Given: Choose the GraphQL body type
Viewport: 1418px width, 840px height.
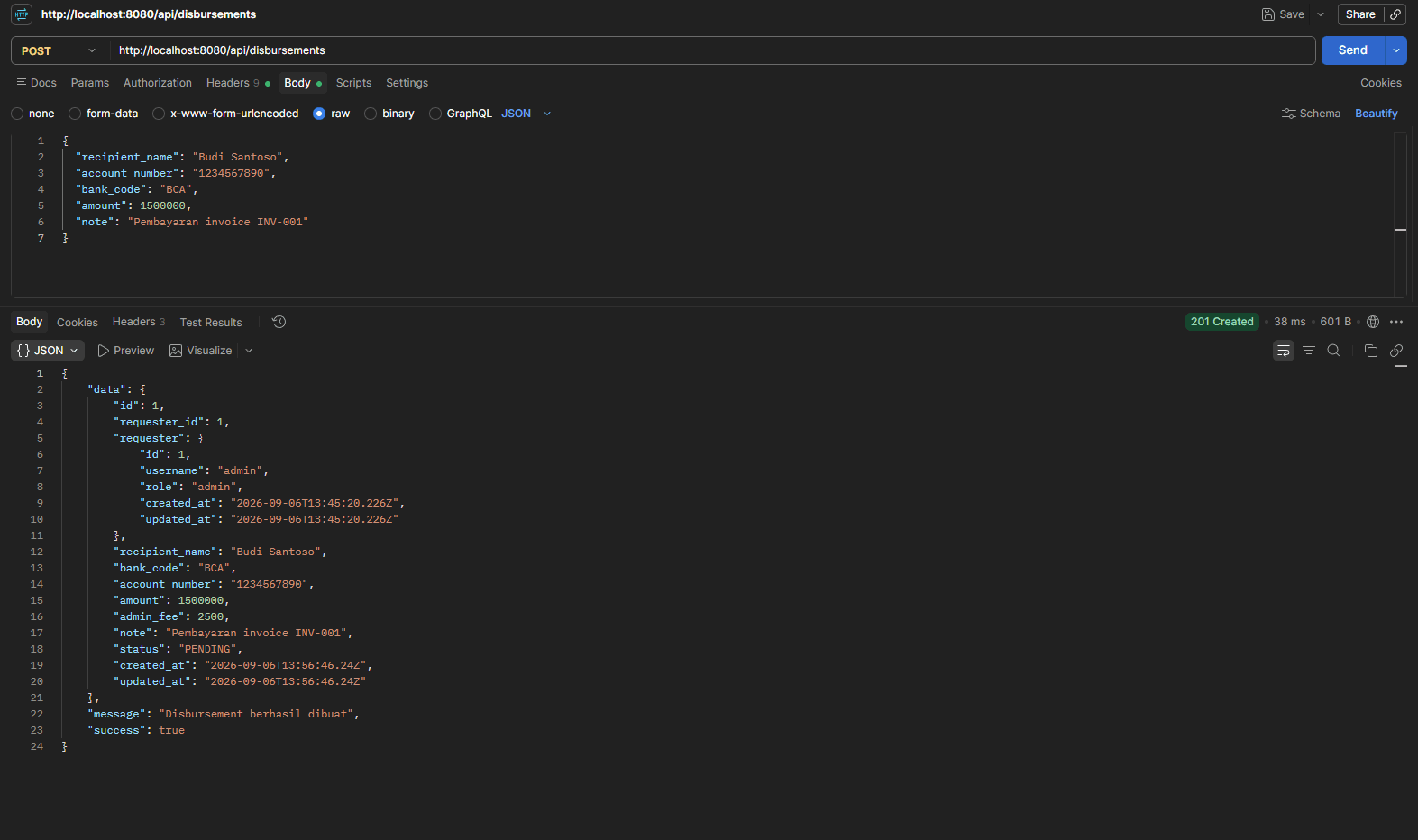Looking at the screenshot, I should point(435,114).
